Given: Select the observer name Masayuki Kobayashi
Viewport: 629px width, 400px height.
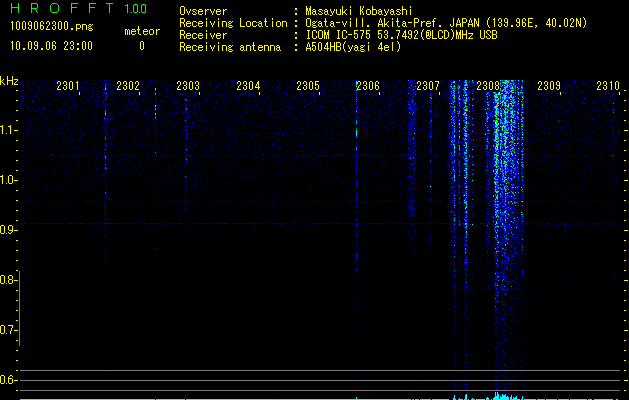Looking at the screenshot, I should (359, 11).
